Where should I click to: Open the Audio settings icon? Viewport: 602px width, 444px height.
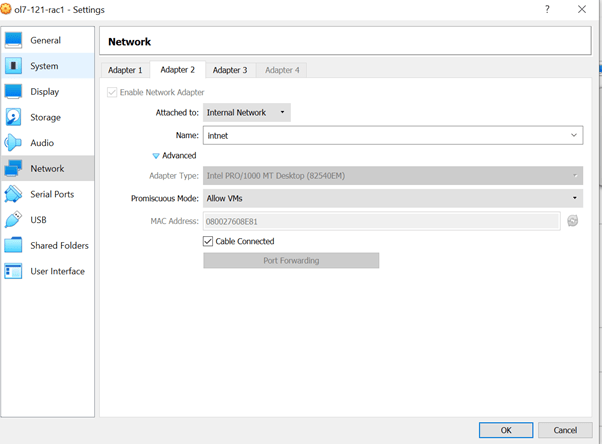(x=13, y=143)
